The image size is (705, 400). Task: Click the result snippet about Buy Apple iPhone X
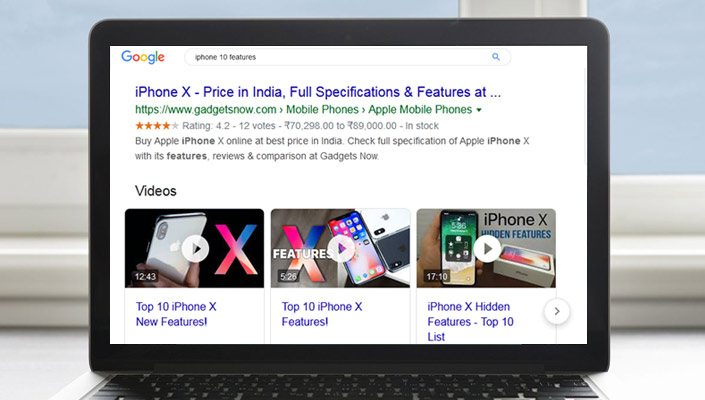[332, 148]
